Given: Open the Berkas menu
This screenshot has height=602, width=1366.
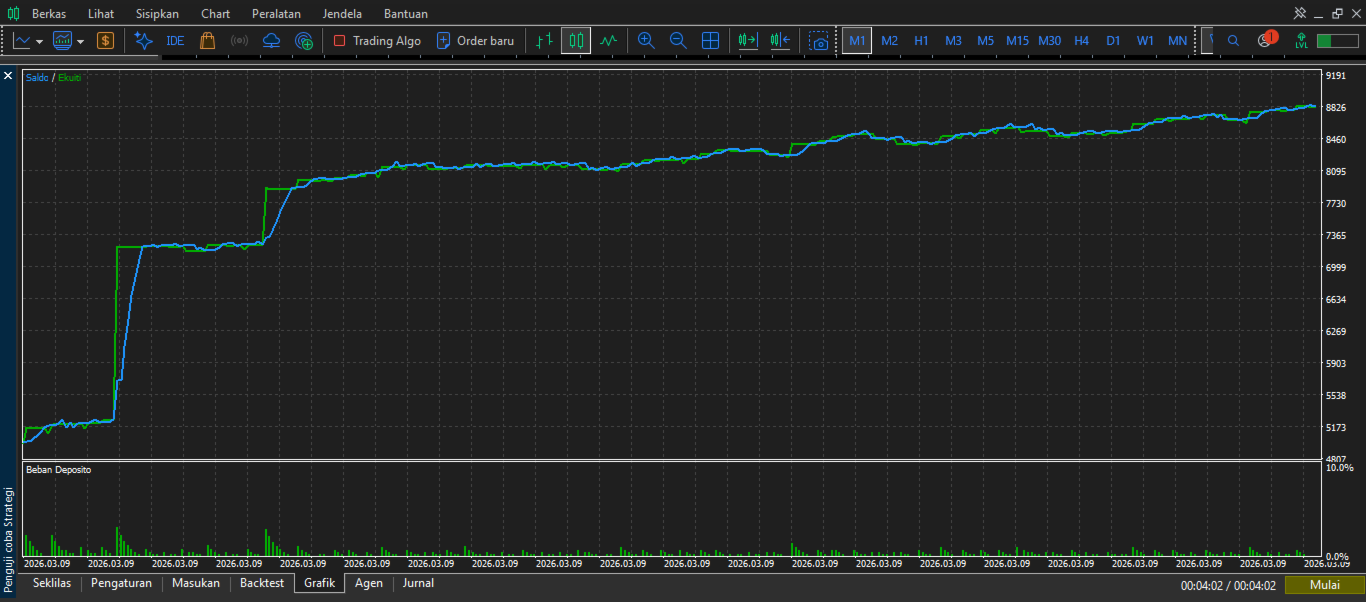Looking at the screenshot, I should 49,14.
